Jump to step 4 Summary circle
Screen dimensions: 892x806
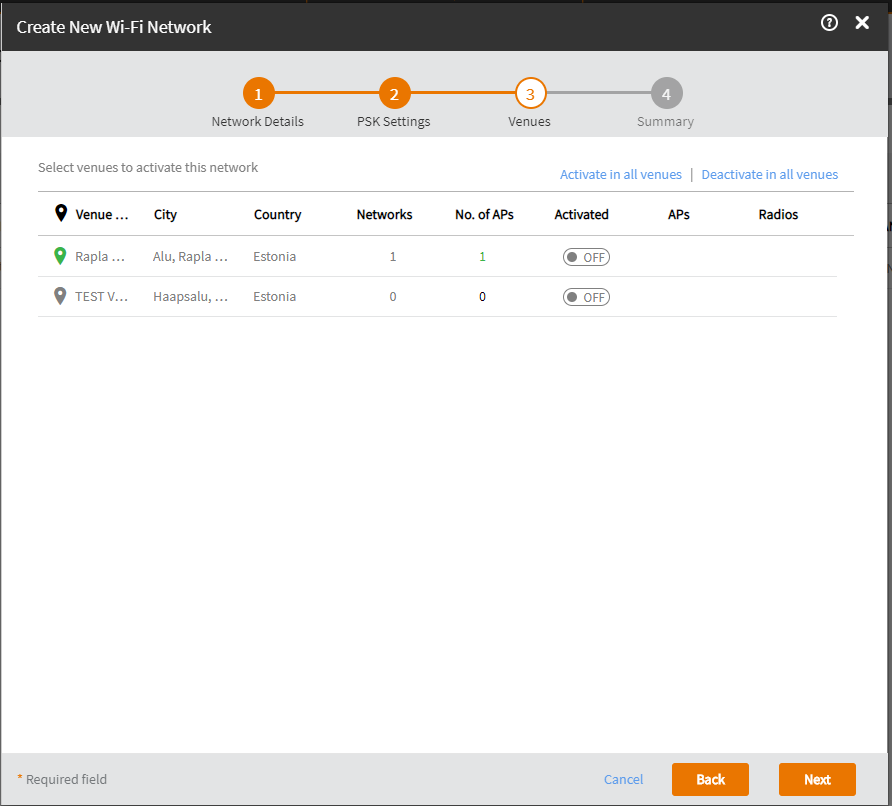[x=666, y=95]
